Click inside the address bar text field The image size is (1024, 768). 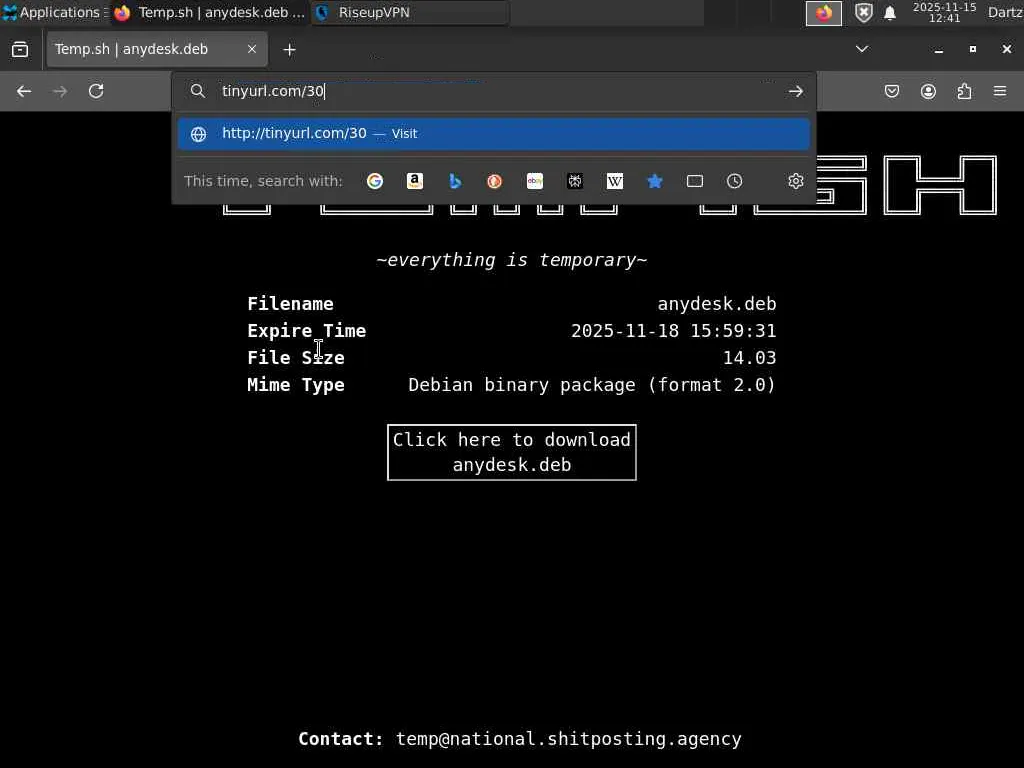point(496,91)
